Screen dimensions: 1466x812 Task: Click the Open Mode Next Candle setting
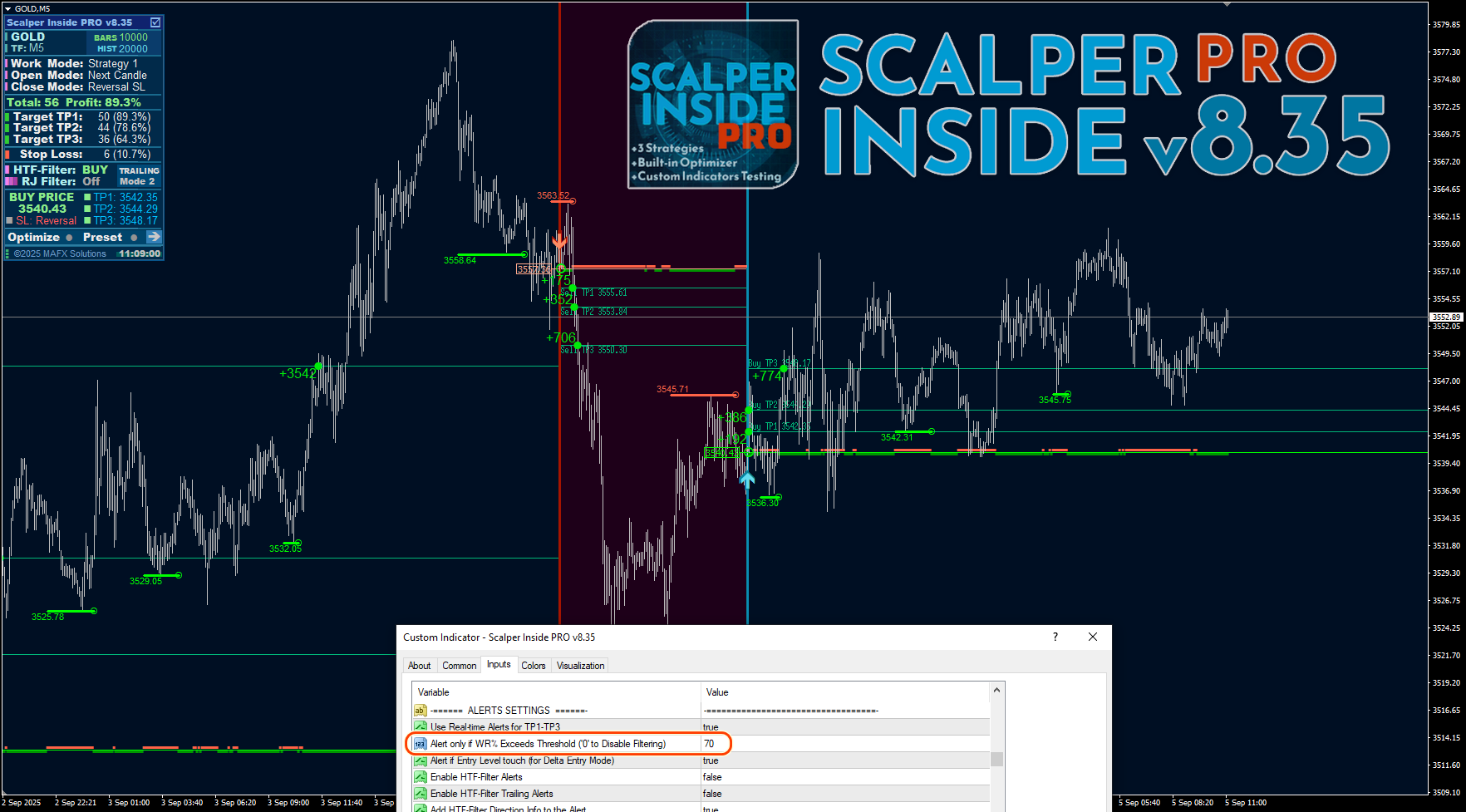[x=78, y=75]
